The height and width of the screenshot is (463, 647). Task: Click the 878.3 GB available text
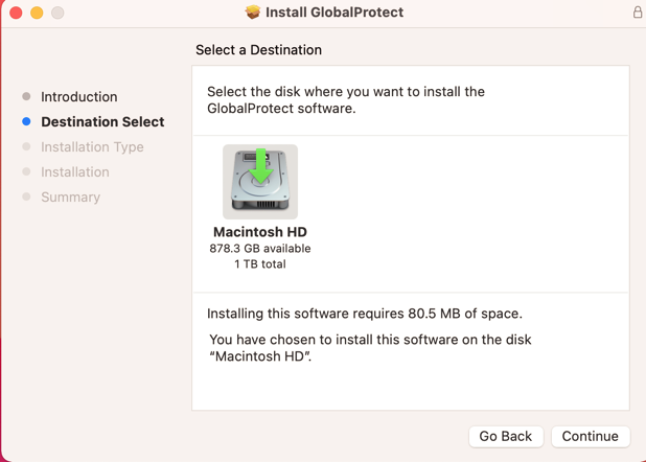260,248
